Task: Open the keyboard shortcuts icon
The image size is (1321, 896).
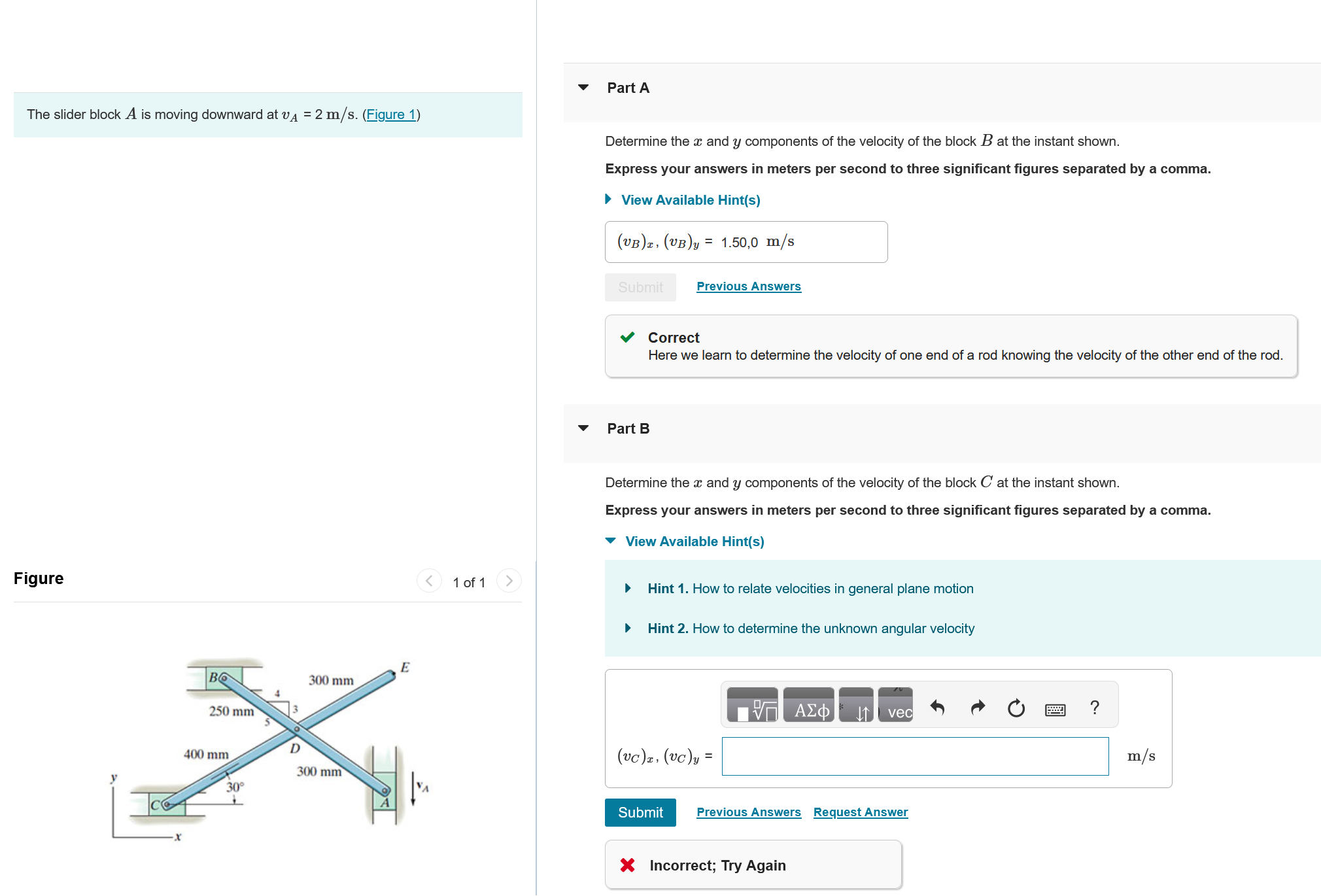Action: point(1055,709)
